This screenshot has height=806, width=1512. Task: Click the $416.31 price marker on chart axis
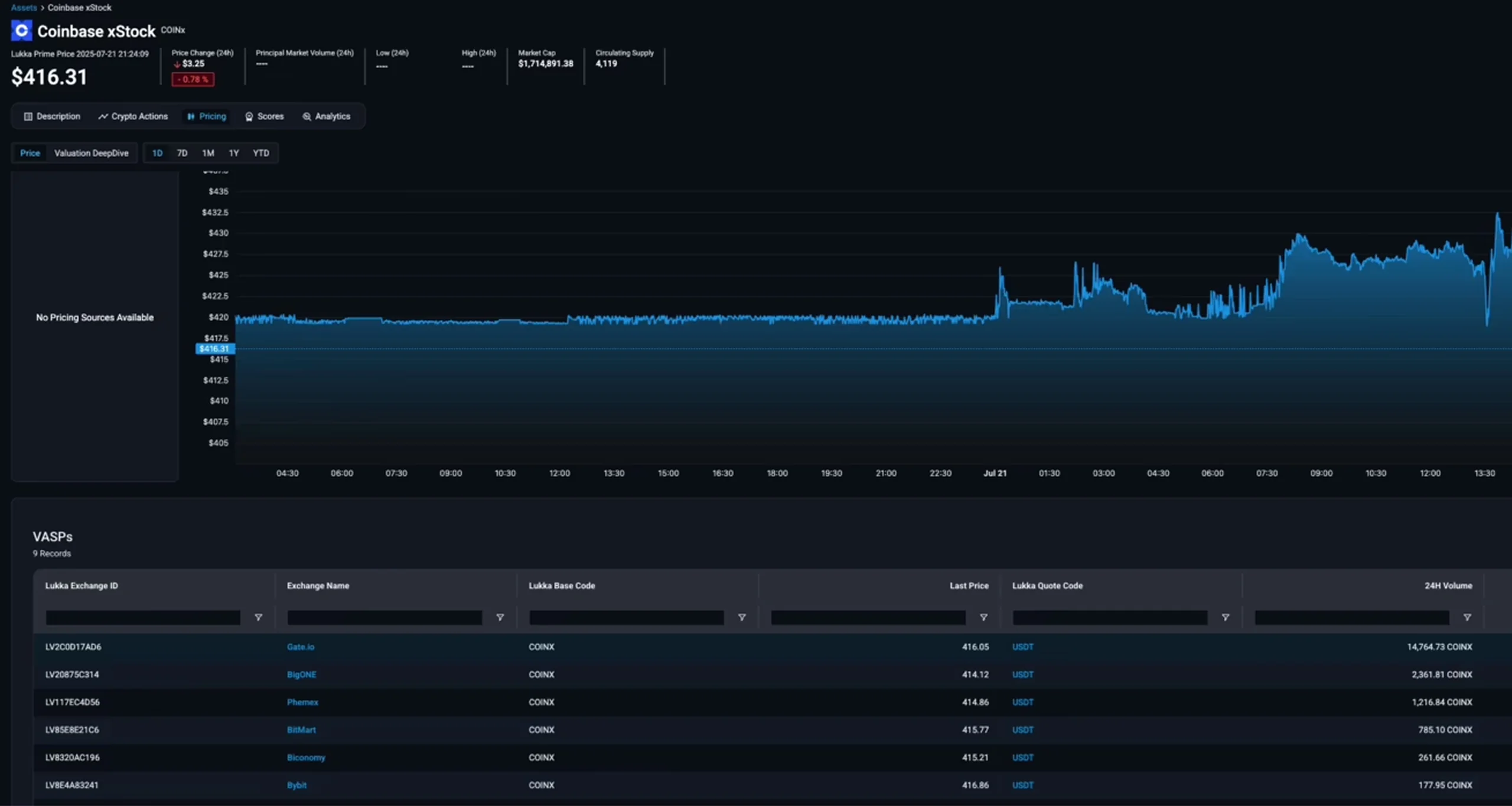click(215, 349)
